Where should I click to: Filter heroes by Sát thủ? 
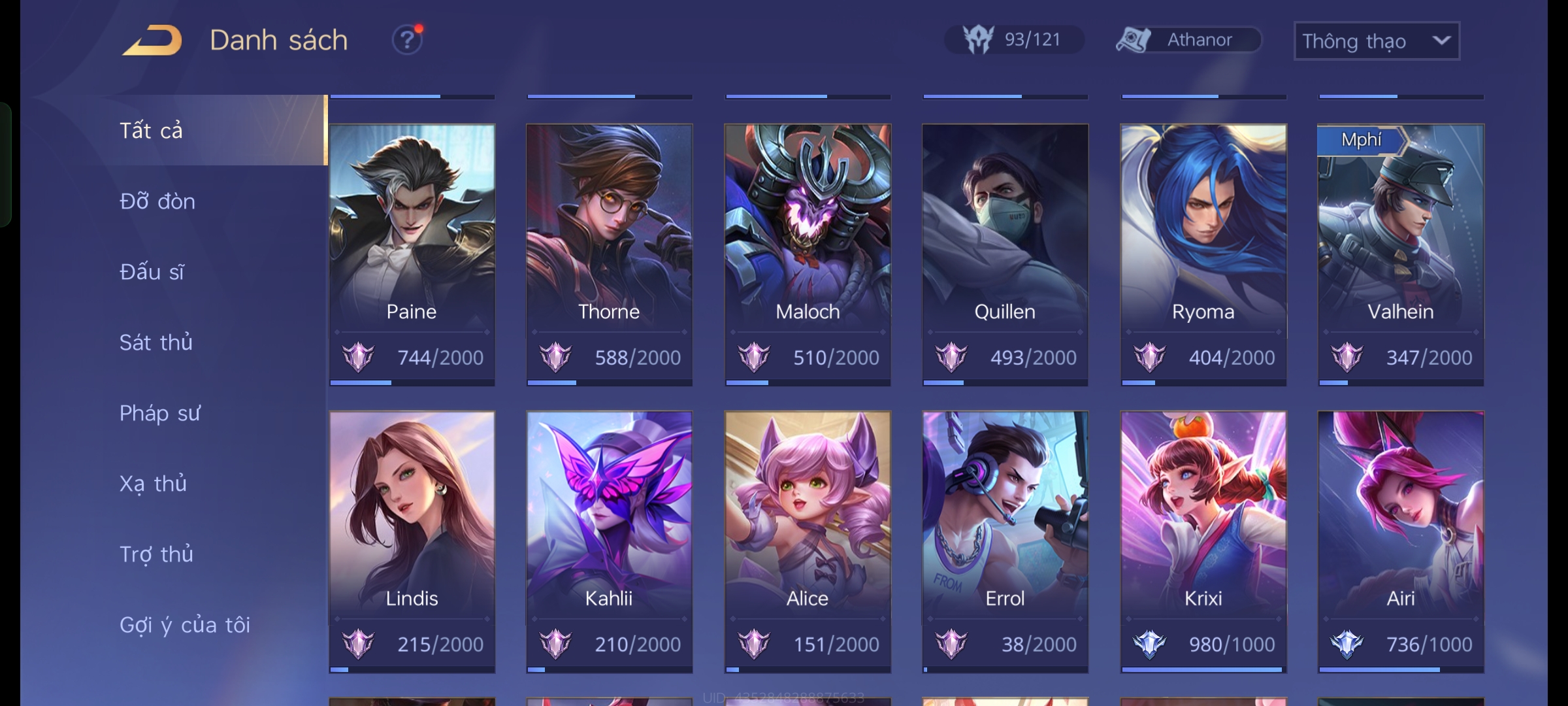tap(156, 342)
